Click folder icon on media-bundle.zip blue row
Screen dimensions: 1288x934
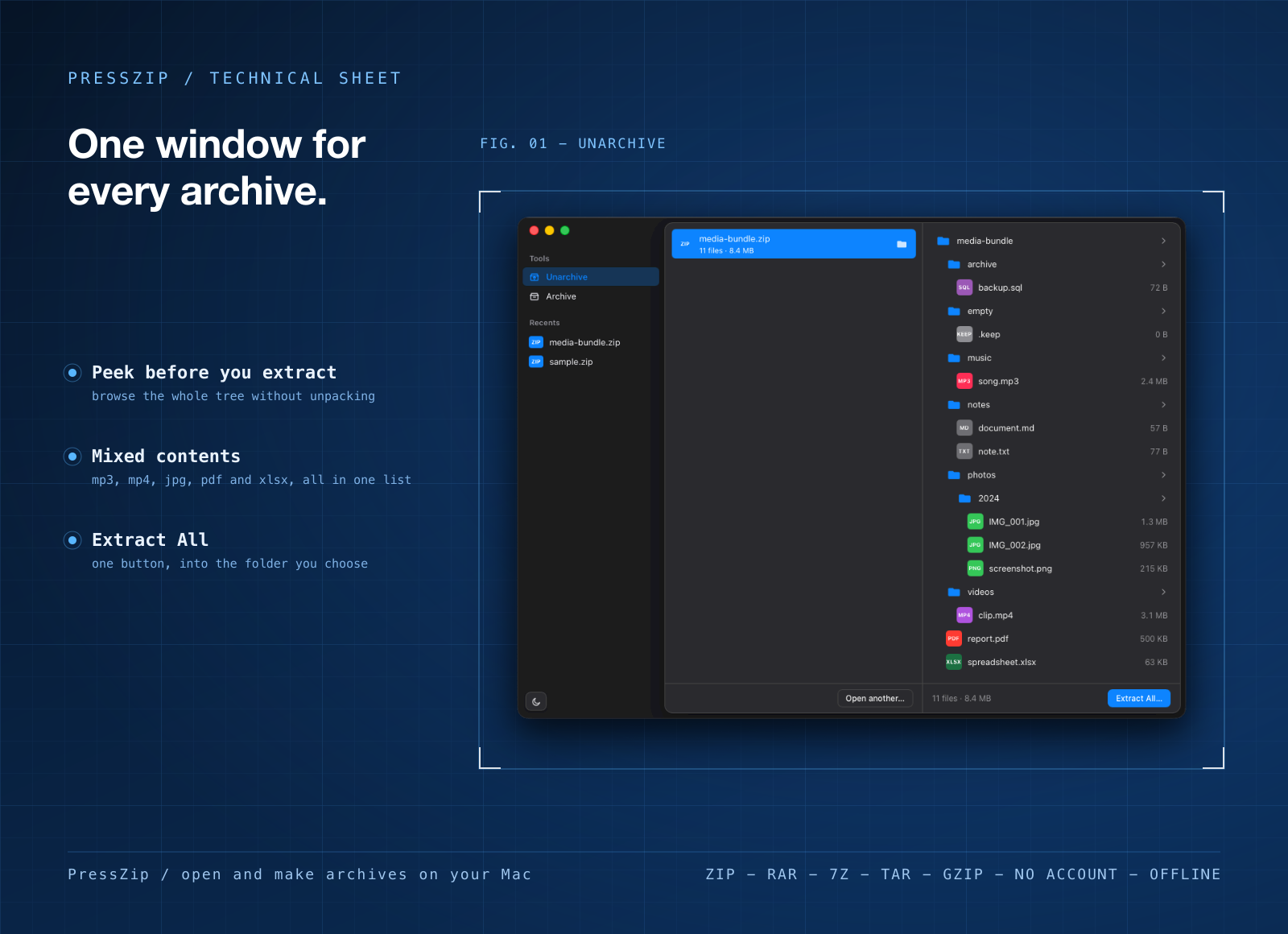click(x=902, y=244)
